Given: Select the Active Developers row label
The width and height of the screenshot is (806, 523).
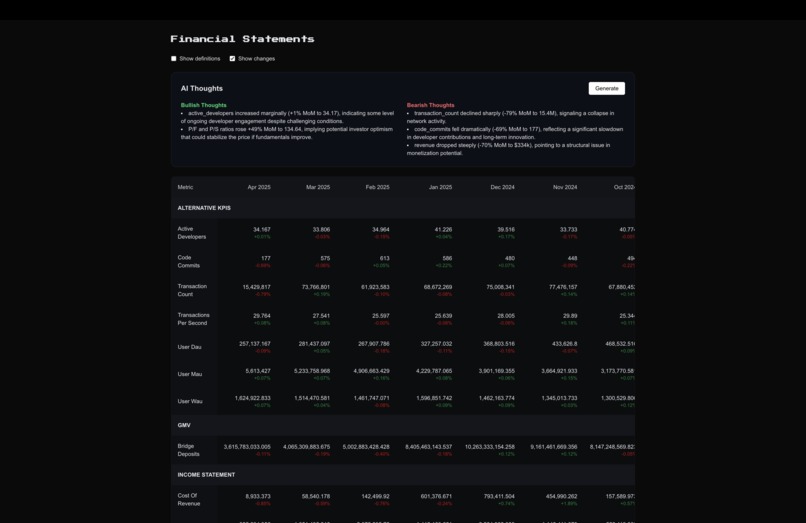Looking at the screenshot, I should (x=192, y=233).
